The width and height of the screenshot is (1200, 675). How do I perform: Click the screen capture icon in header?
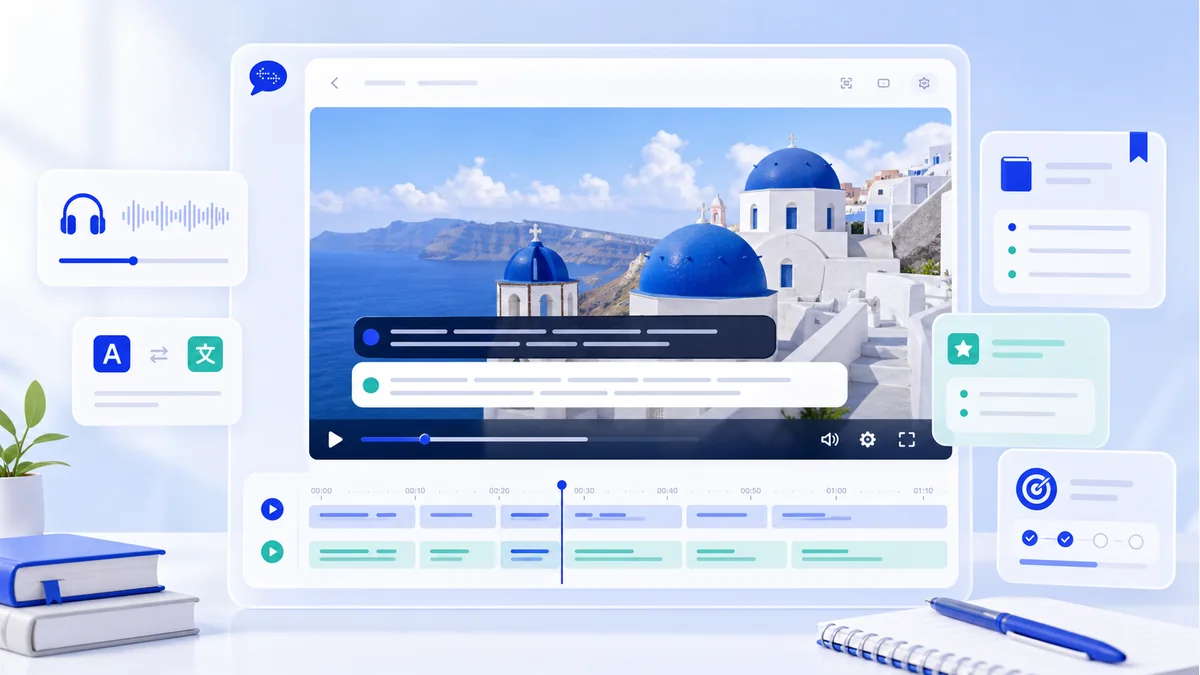pyautogui.click(x=846, y=83)
